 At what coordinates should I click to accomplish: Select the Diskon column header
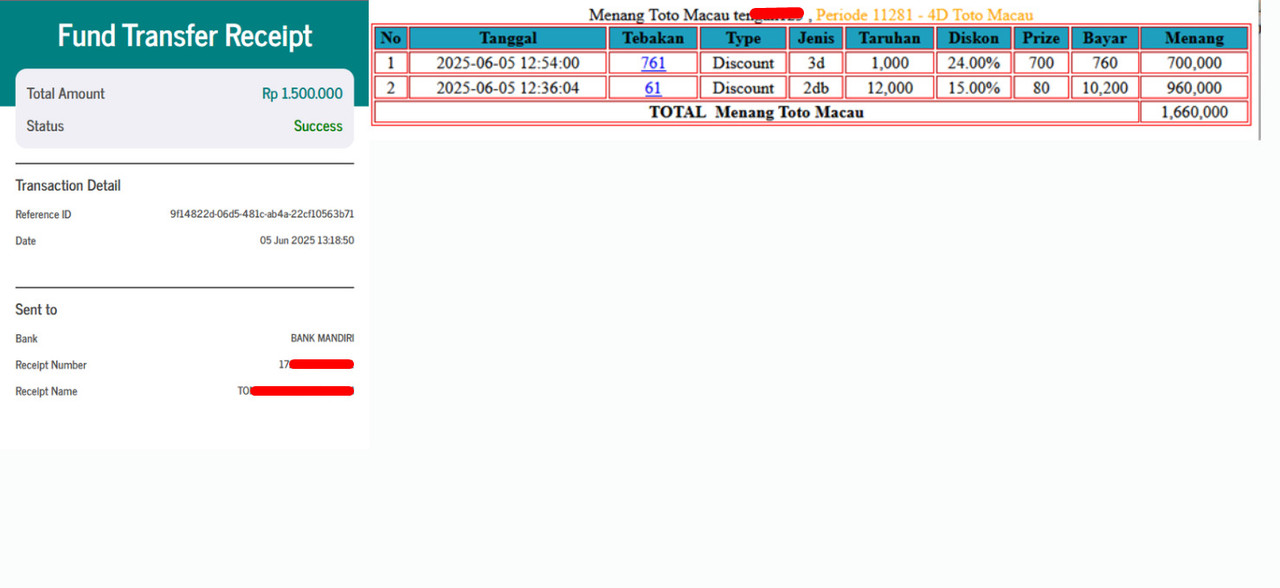coord(974,38)
